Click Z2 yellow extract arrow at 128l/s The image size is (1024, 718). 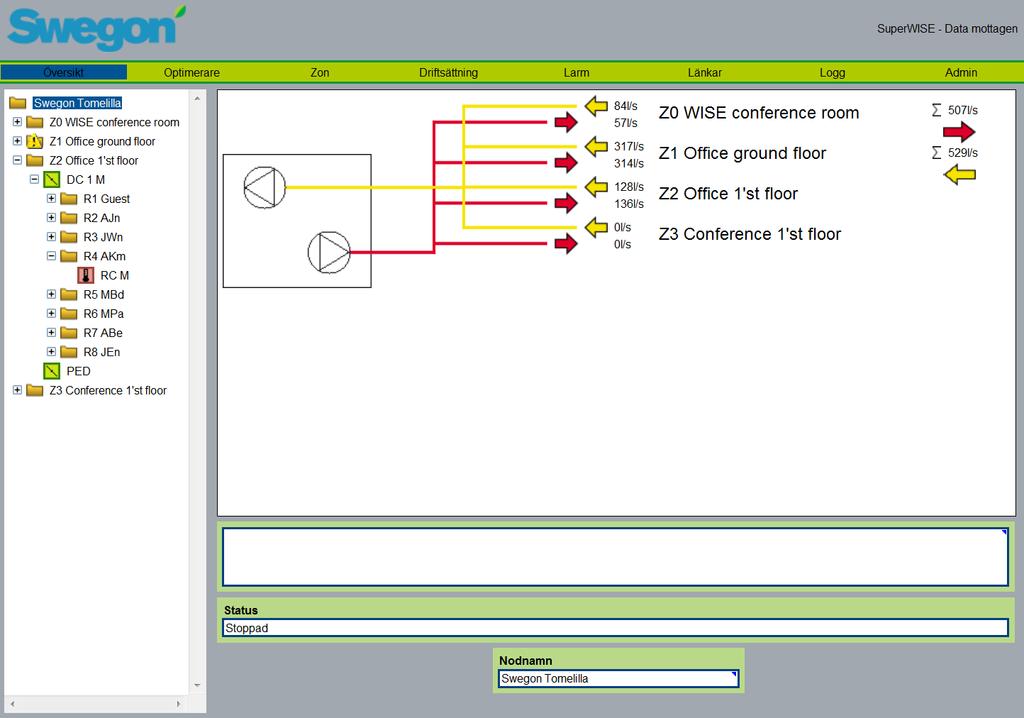point(596,187)
